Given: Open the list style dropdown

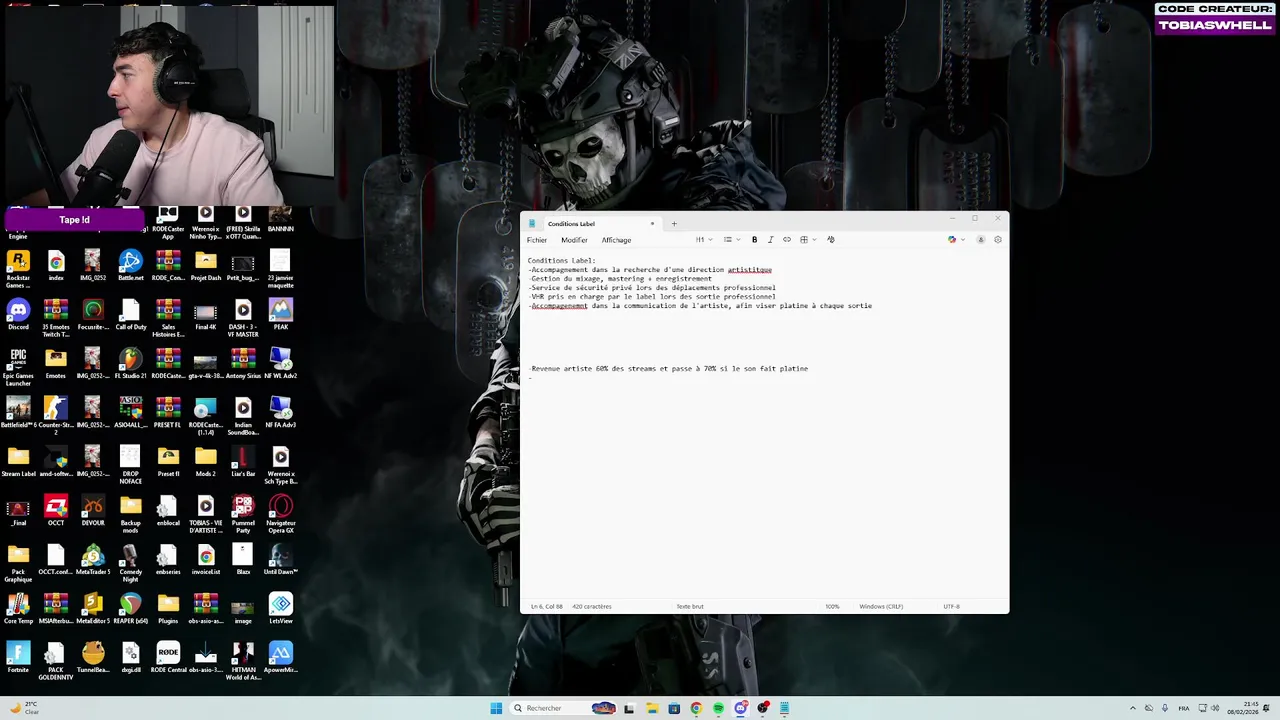Looking at the screenshot, I should click(x=731, y=240).
